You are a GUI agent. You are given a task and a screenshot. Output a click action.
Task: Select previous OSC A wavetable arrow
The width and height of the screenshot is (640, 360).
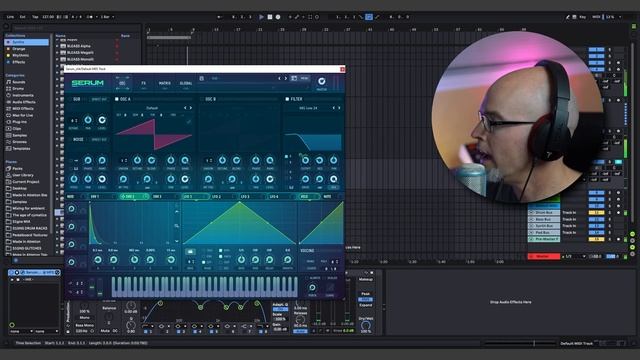(185, 108)
